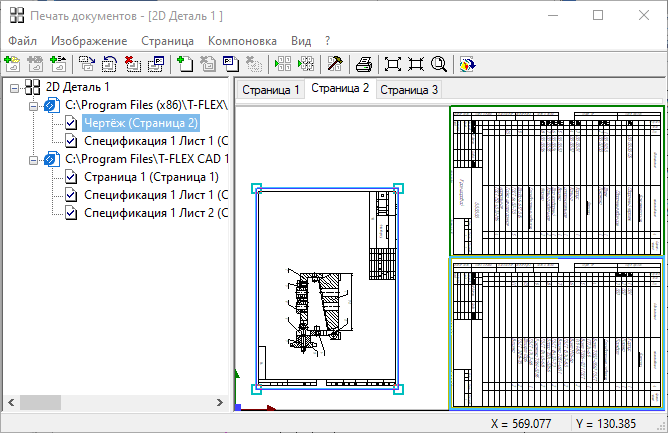The width and height of the screenshot is (668, 433).
Task: Click the red X delete icon
Action: pyautogui.click(x=133, y=64)
